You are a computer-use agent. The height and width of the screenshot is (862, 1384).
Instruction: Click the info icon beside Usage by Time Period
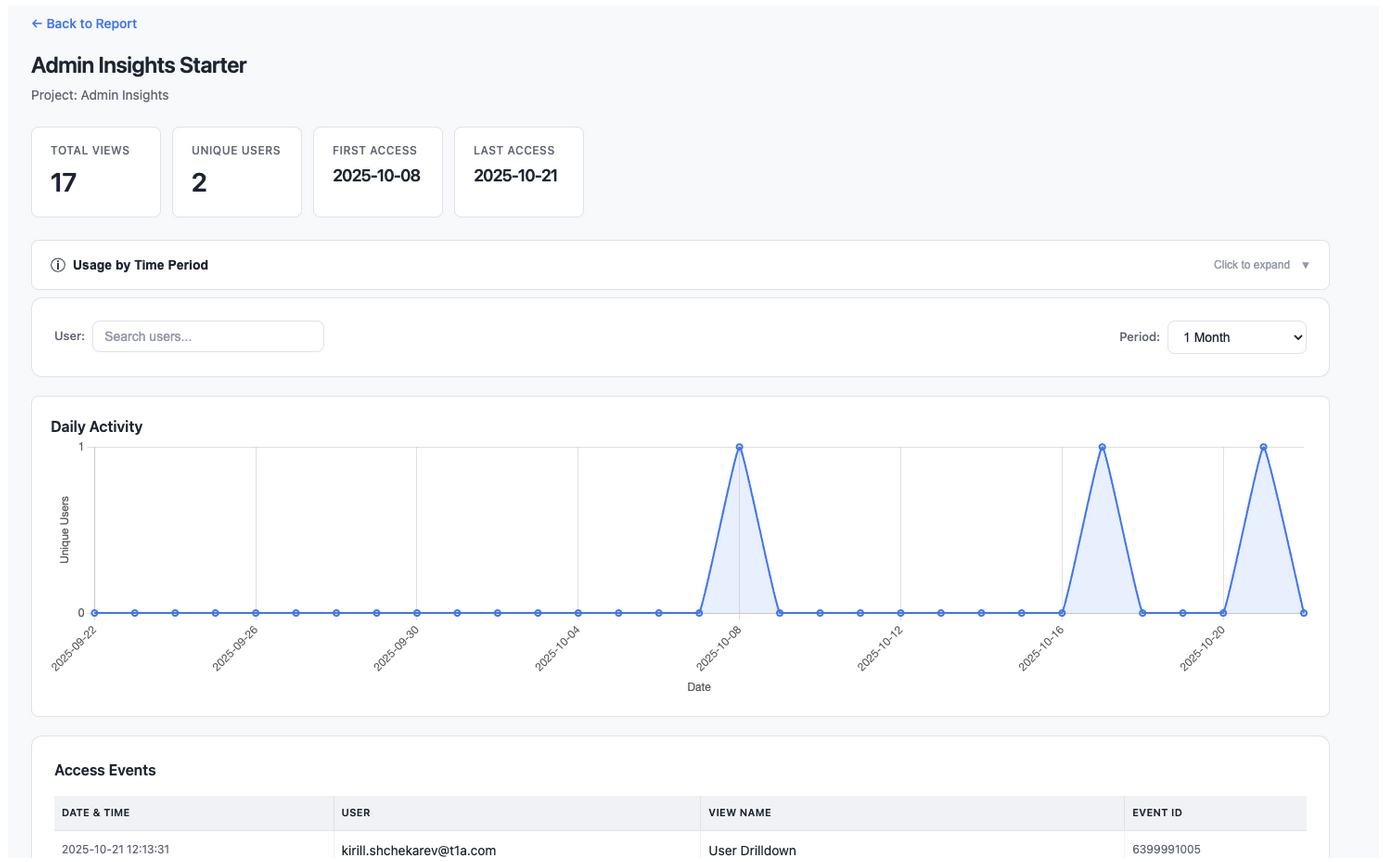[58, 265]
